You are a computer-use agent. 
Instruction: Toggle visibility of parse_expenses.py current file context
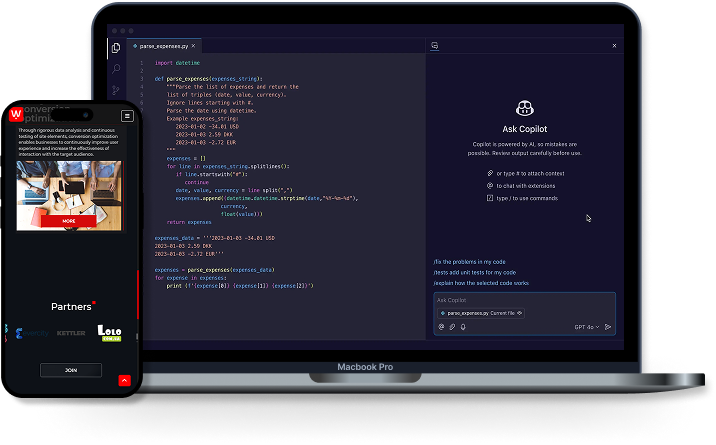coord(520,313)
